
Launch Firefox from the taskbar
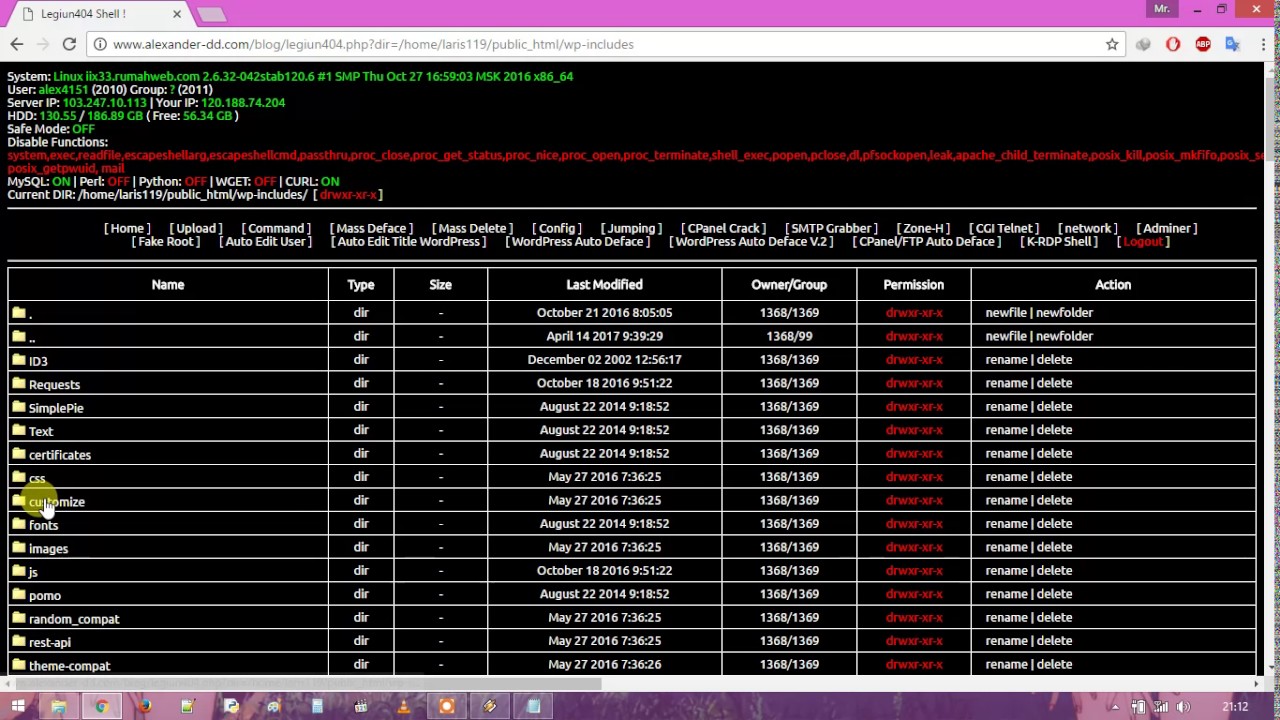(x=145, y=706)
